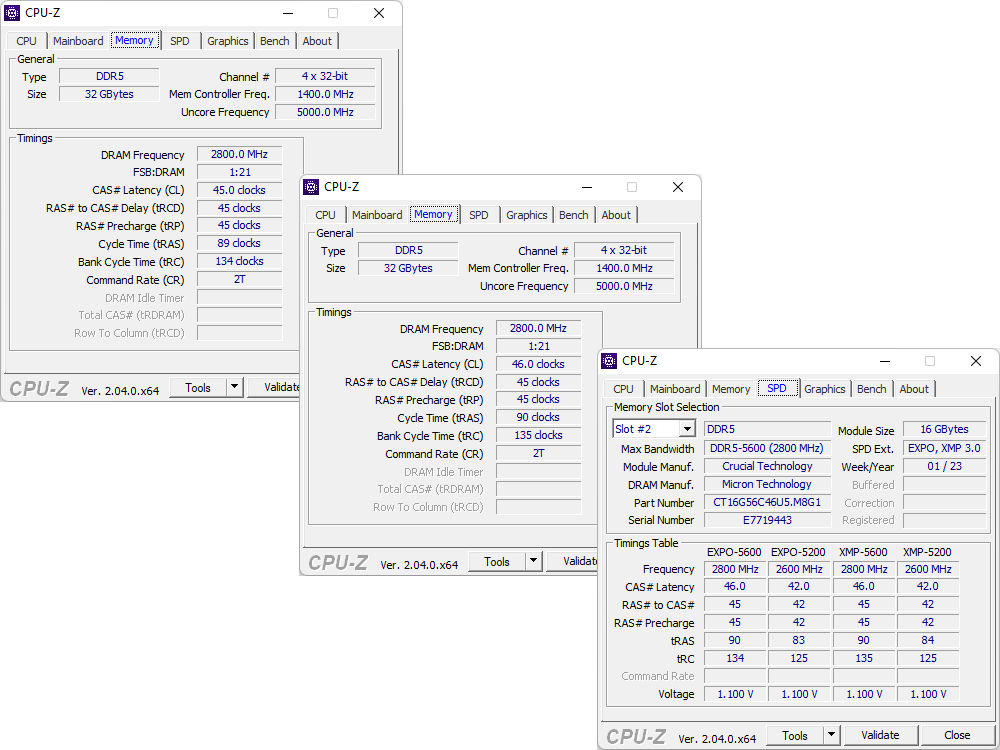
Task: Click the title icon of the 45.0 clocks CAS window
Action: (x=11, y=13)
